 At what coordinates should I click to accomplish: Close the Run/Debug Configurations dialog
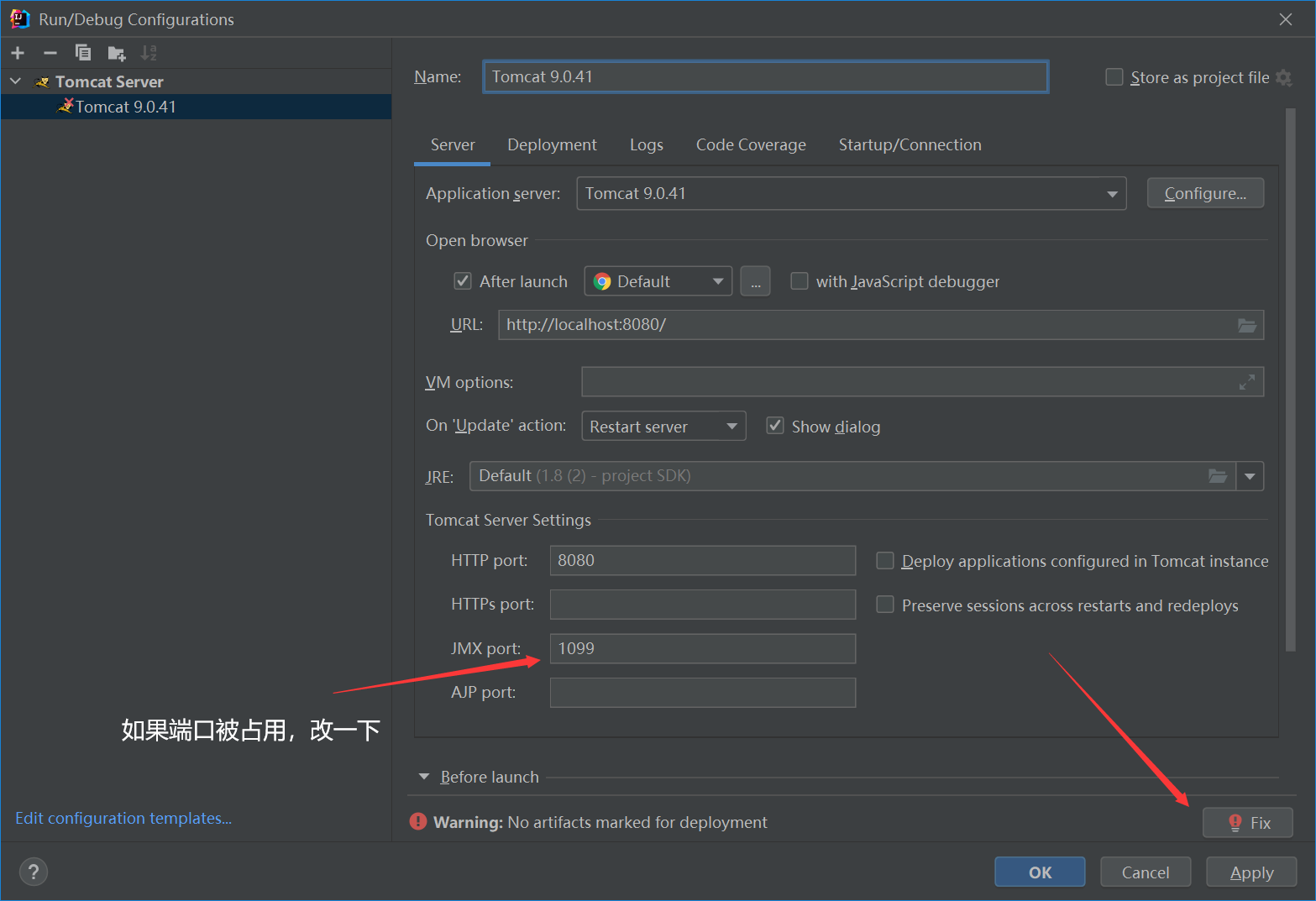click(x=1286, y=19)
